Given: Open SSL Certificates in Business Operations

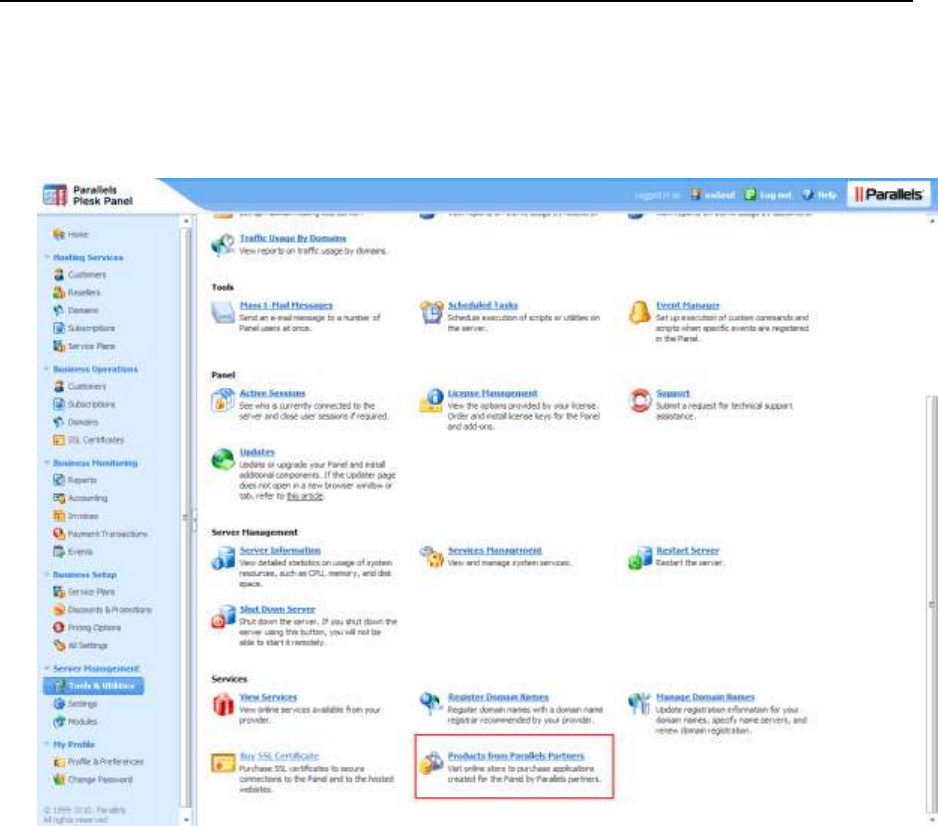Looking at the screenshot, I should [x=96, y=440].
